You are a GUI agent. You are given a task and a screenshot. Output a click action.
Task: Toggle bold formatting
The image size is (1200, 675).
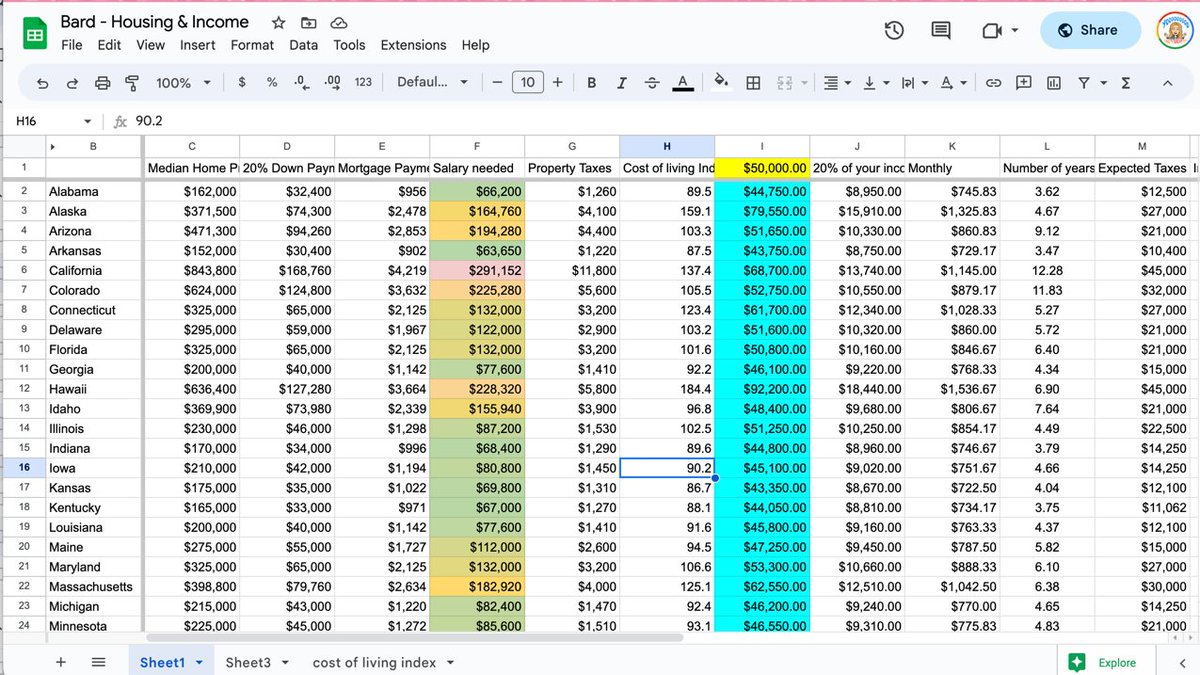(x=591, y=82)
